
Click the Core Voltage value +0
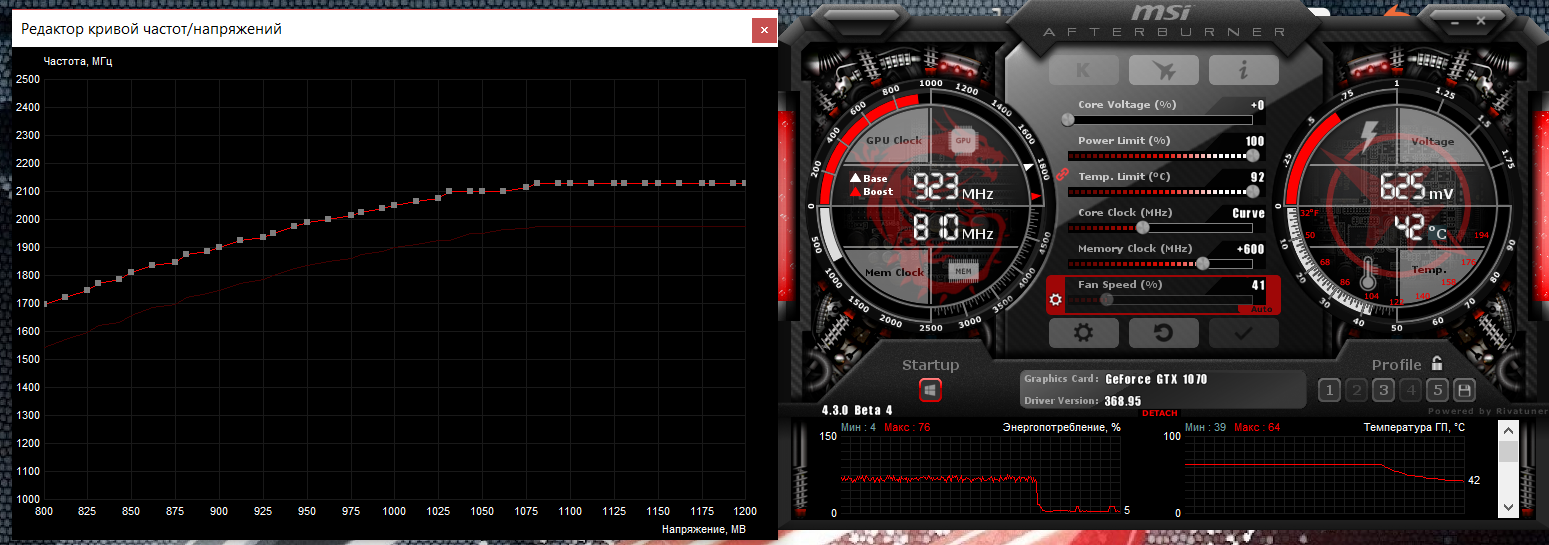1257,105
